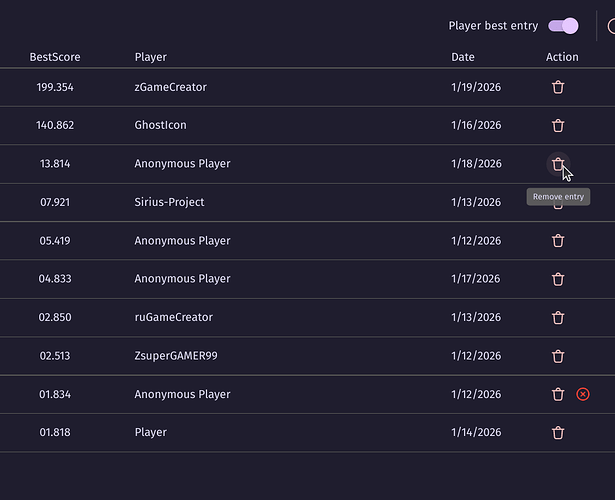
Task: Delete the entry for Player
Action: coord(558,433)
